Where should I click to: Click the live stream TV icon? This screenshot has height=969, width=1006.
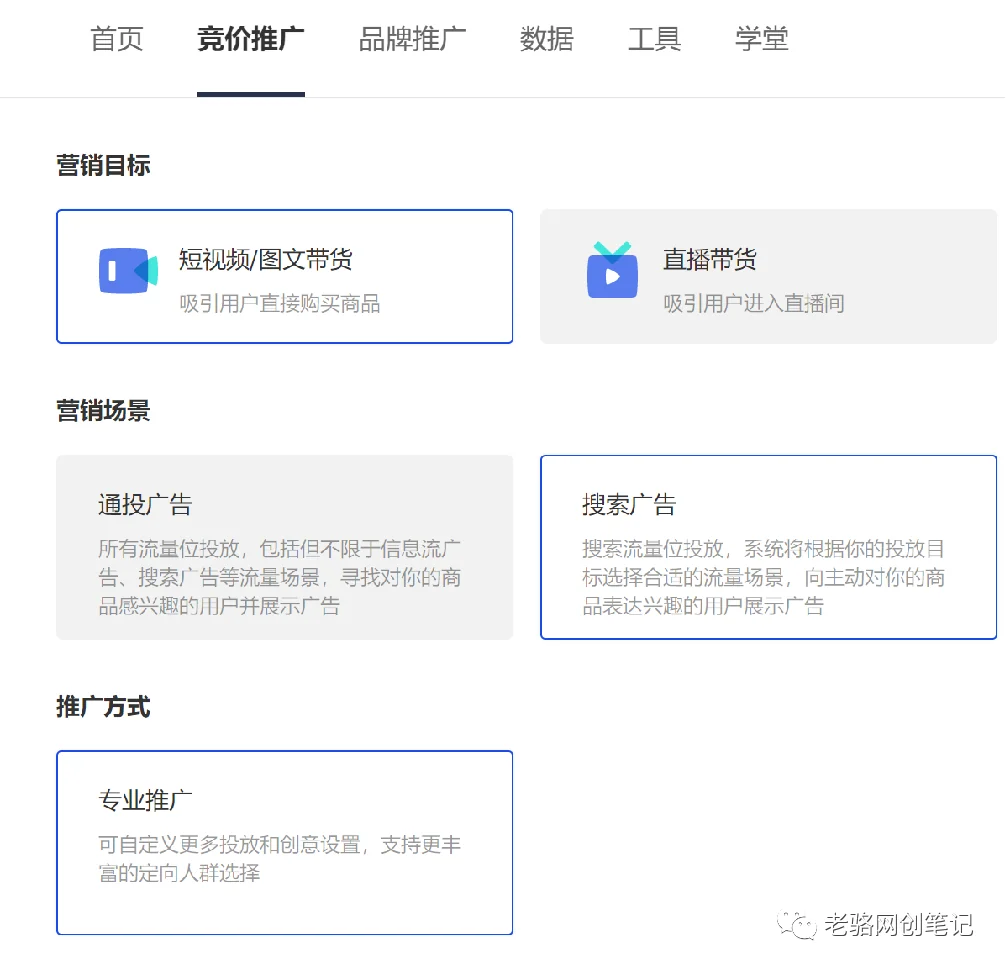pos(612,270)
